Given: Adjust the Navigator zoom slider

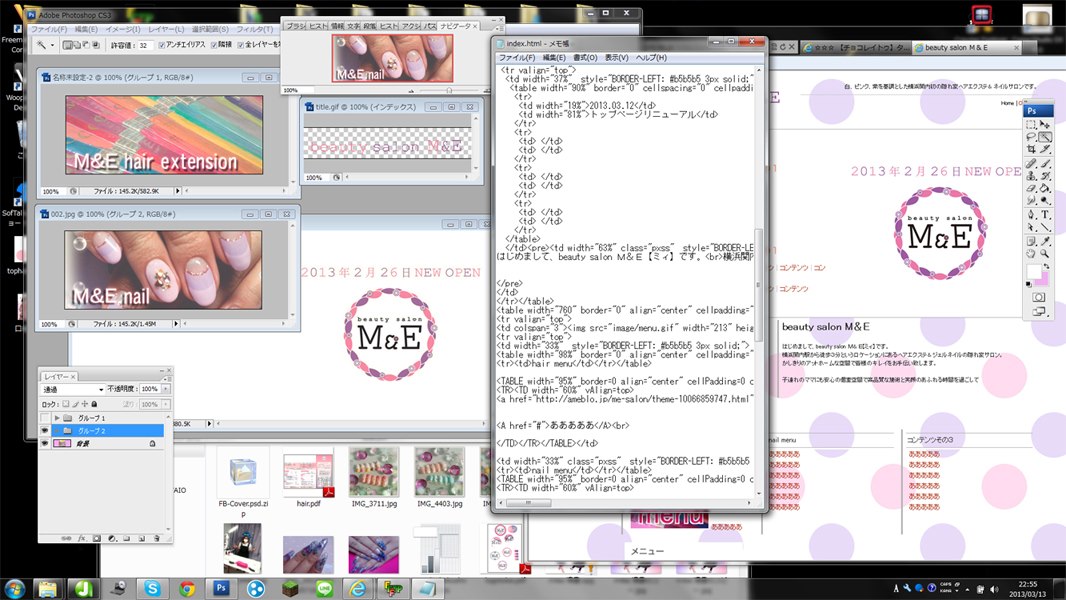Looking at the screenshot, I should (449, 90).
